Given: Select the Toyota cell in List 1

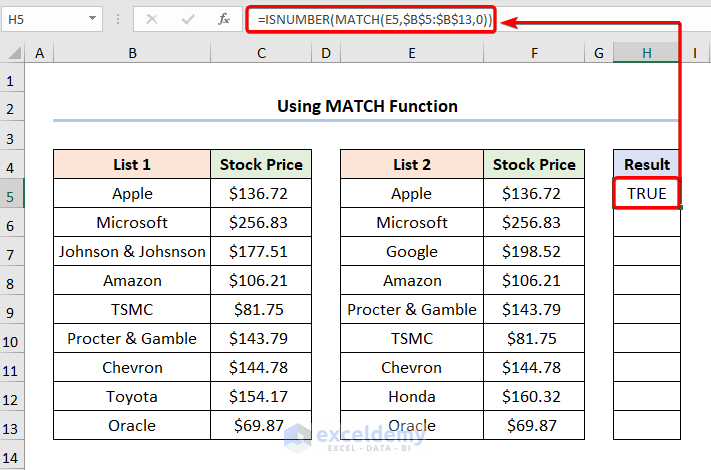Looking at the screenshot, I should (x=132, y=397).
